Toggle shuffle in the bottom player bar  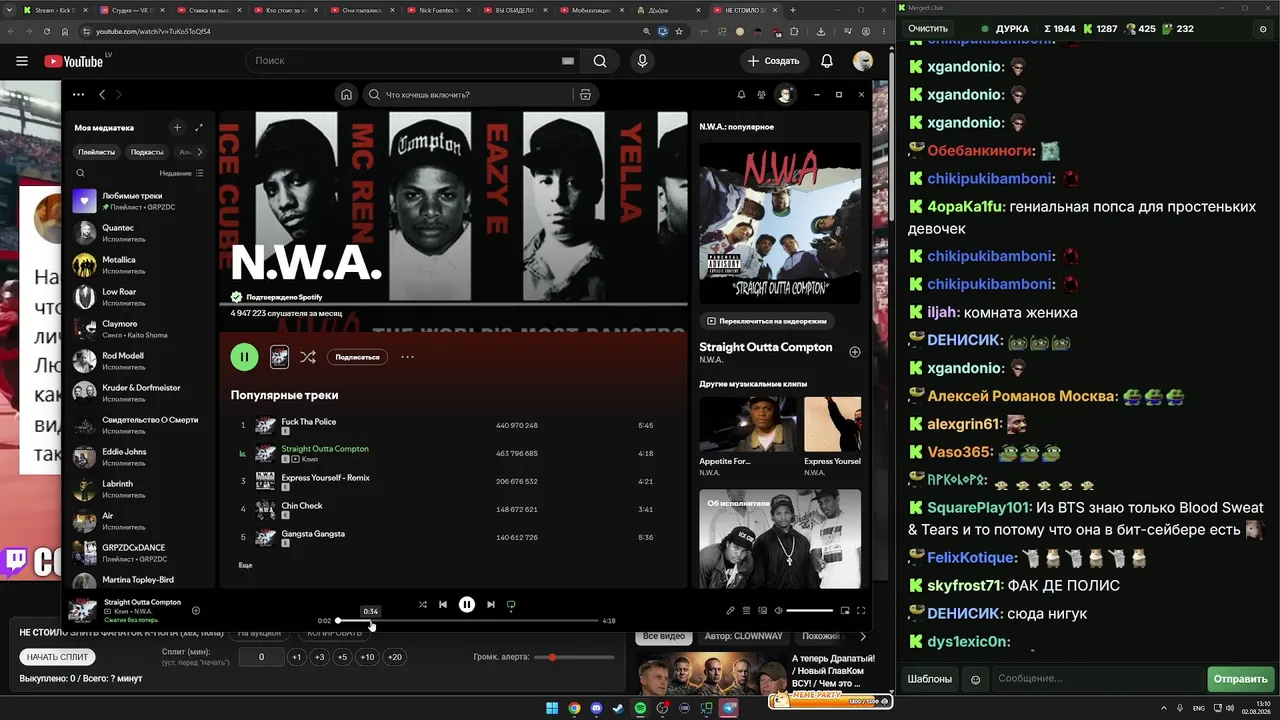(x=422, y=605)
